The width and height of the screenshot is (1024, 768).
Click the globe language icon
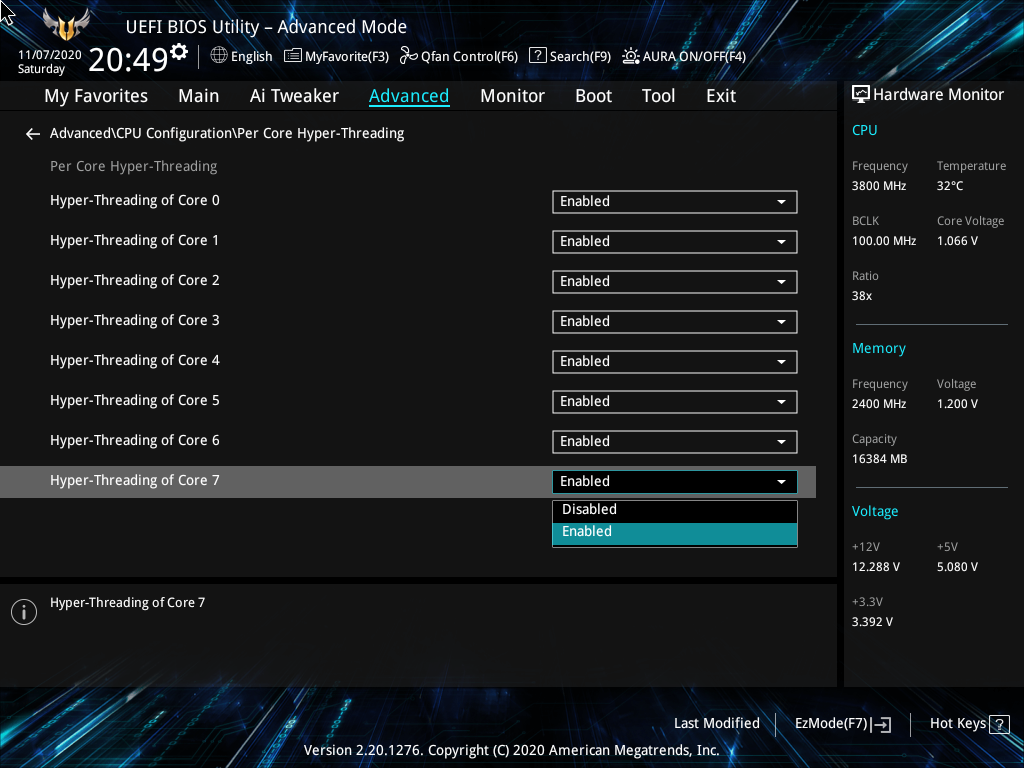(x=219, y=56)
